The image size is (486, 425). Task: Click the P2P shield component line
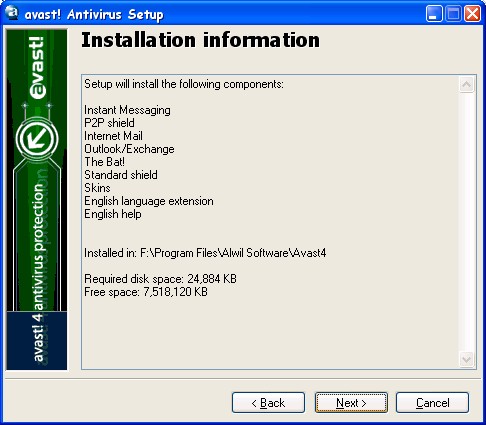click(x=109, y=123)
